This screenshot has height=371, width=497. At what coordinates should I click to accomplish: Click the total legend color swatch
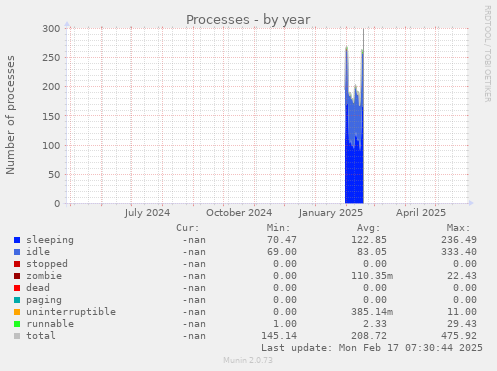17,336
